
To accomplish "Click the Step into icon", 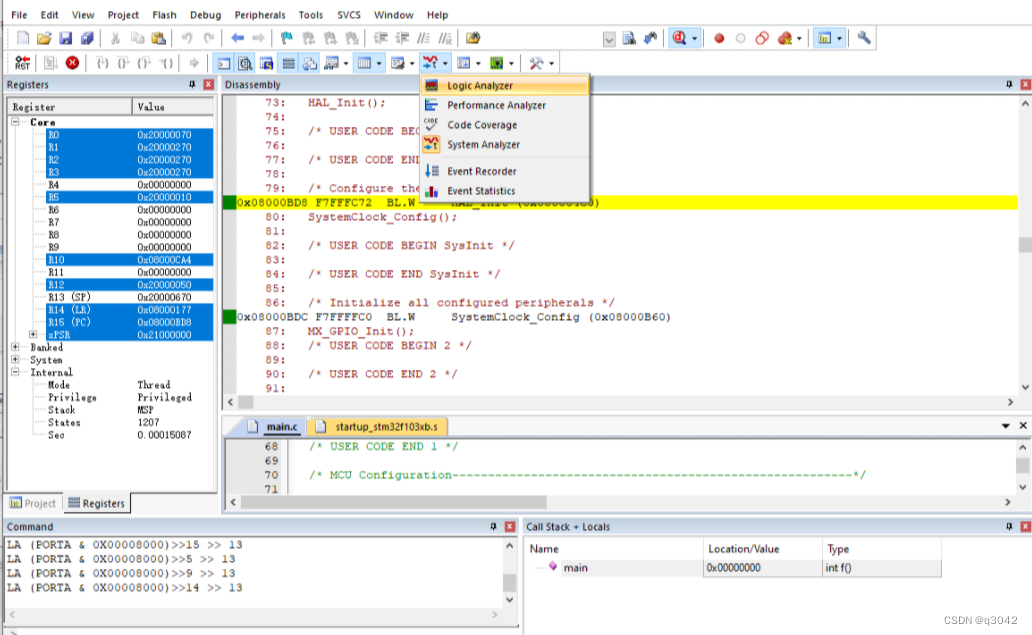I will click(102, 63).
